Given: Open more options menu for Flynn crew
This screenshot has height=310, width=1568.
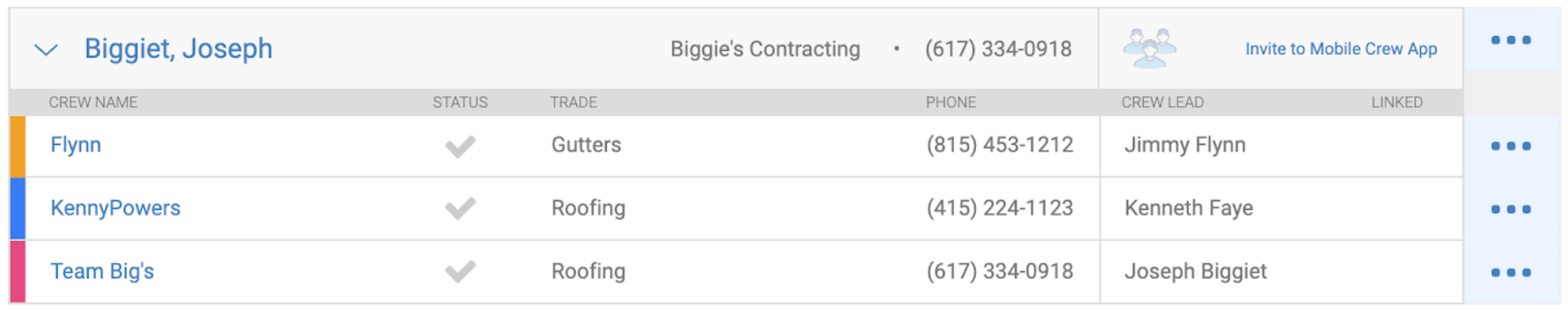Looking at the screenshot, I should coord(1511,146).
